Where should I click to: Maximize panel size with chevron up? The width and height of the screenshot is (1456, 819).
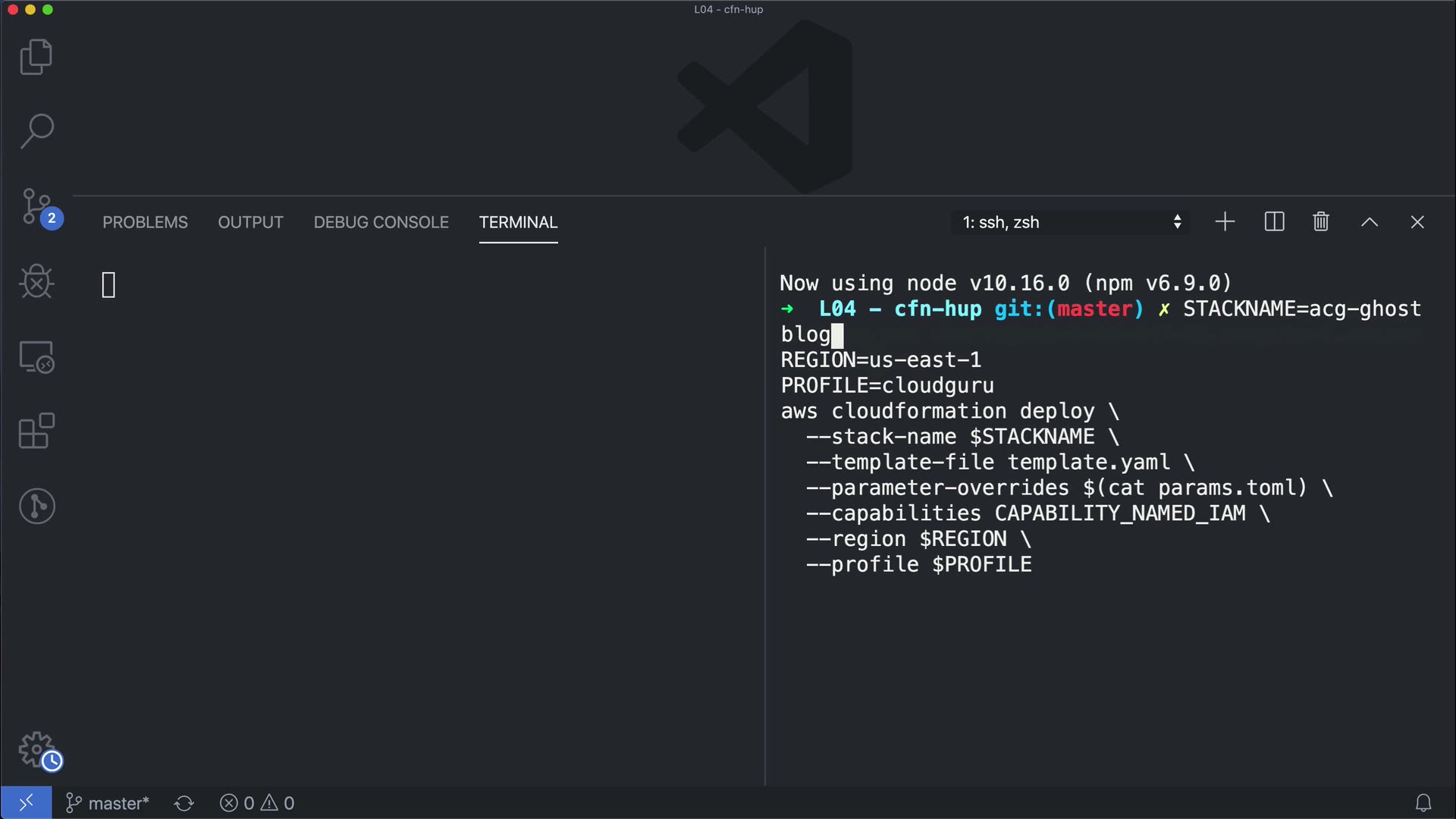tap(1369, 222)
